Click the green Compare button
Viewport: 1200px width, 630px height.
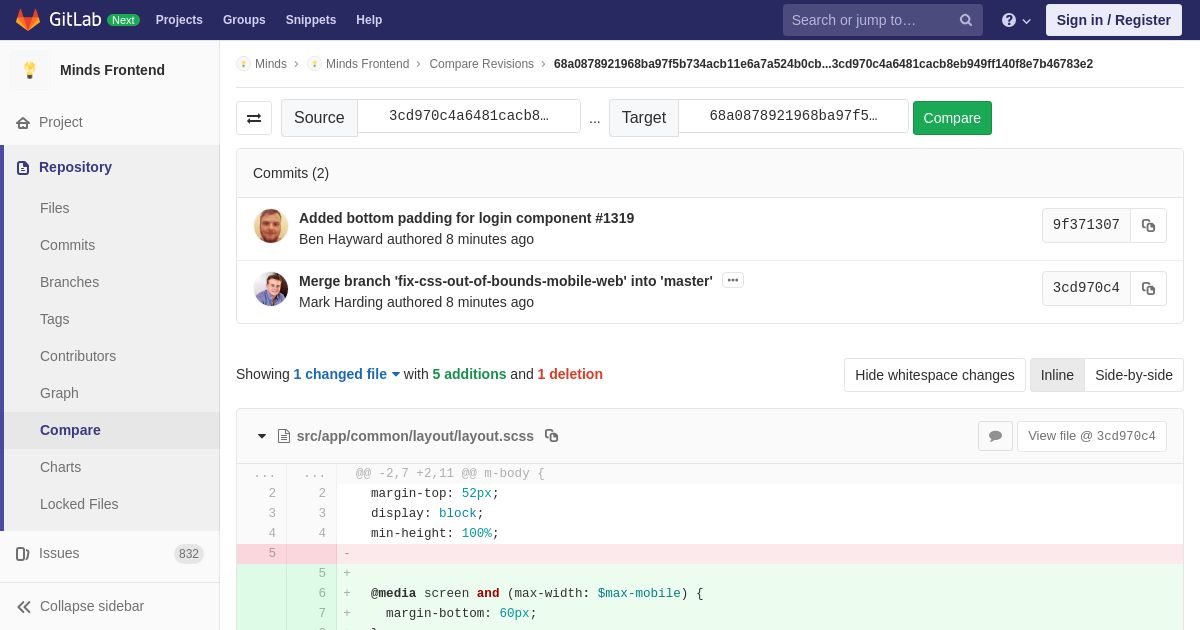[952, 118]
